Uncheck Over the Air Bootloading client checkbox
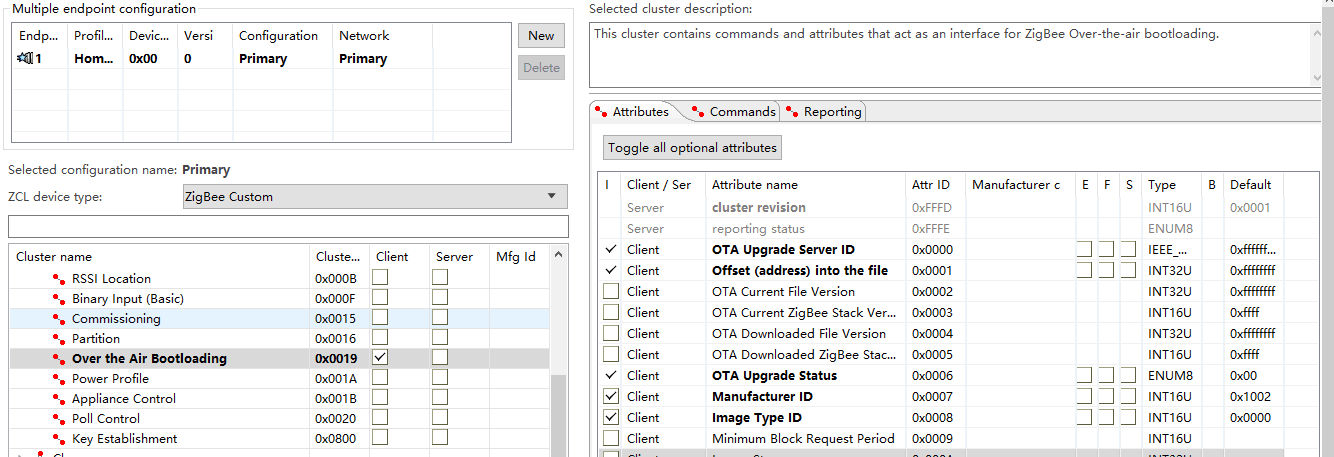Image resolution: width=1334 pixels, height=457 pixels. [380, 357]
